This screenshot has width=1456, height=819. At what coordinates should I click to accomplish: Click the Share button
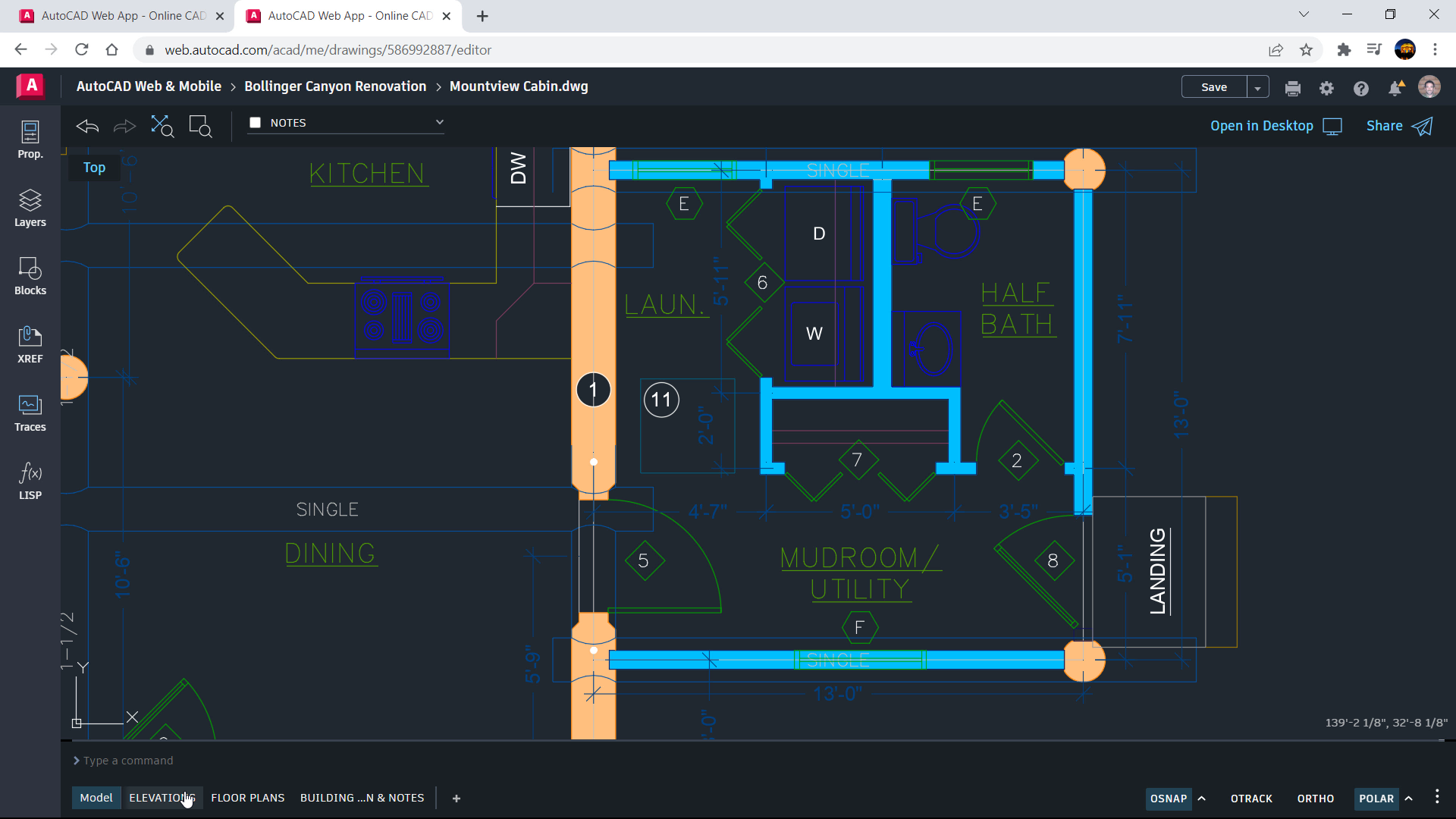coord(1399,125)
